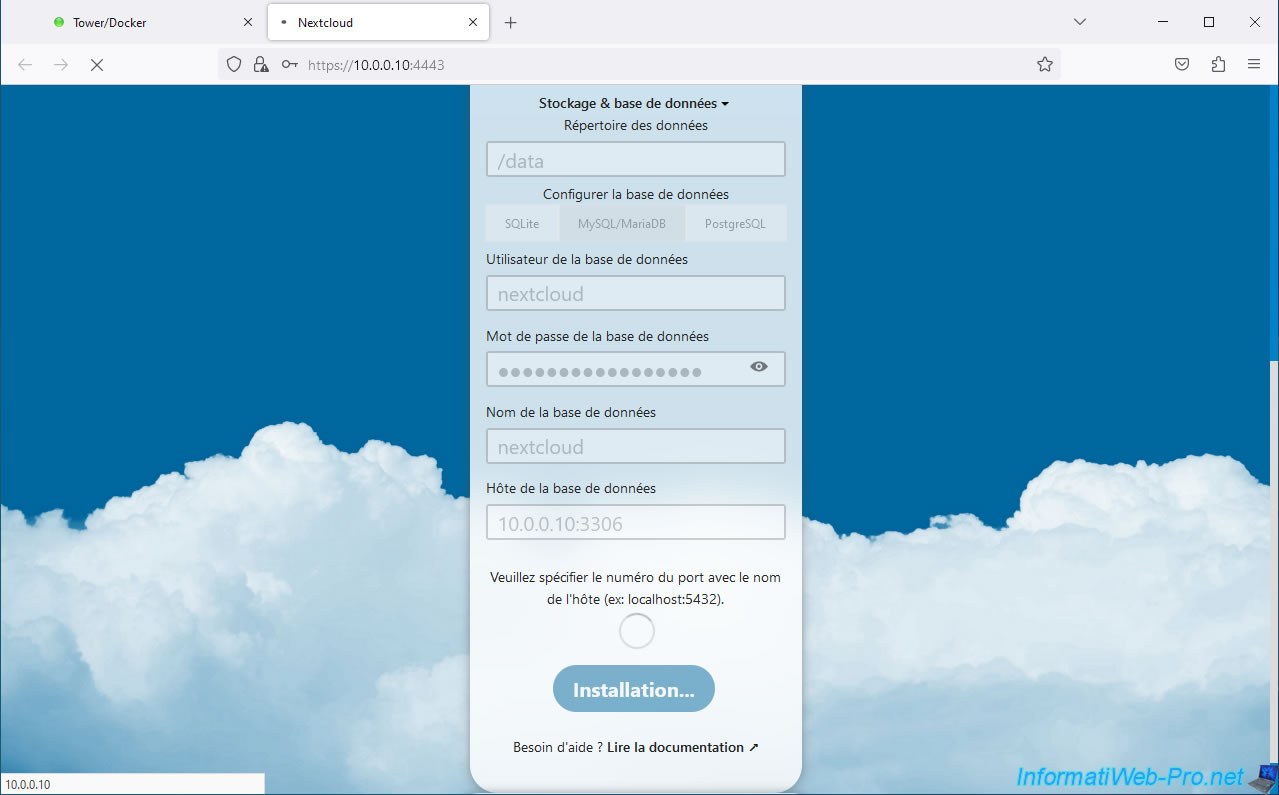Click the Installation button
This screenshot has width=1279, height=795.
(x=633, y=689)
